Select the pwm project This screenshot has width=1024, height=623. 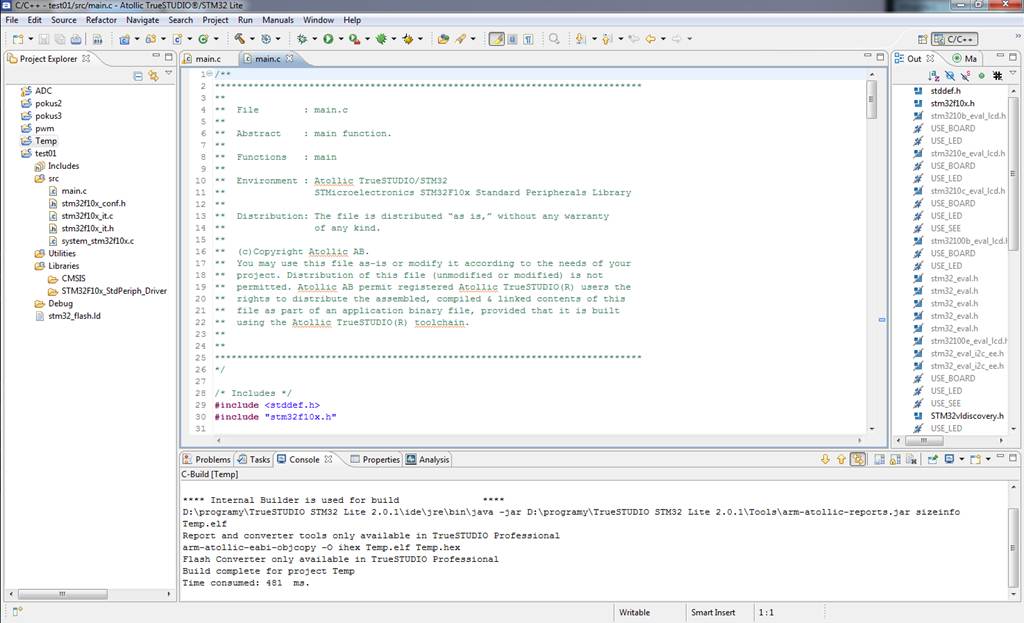(x=44, y=129)
